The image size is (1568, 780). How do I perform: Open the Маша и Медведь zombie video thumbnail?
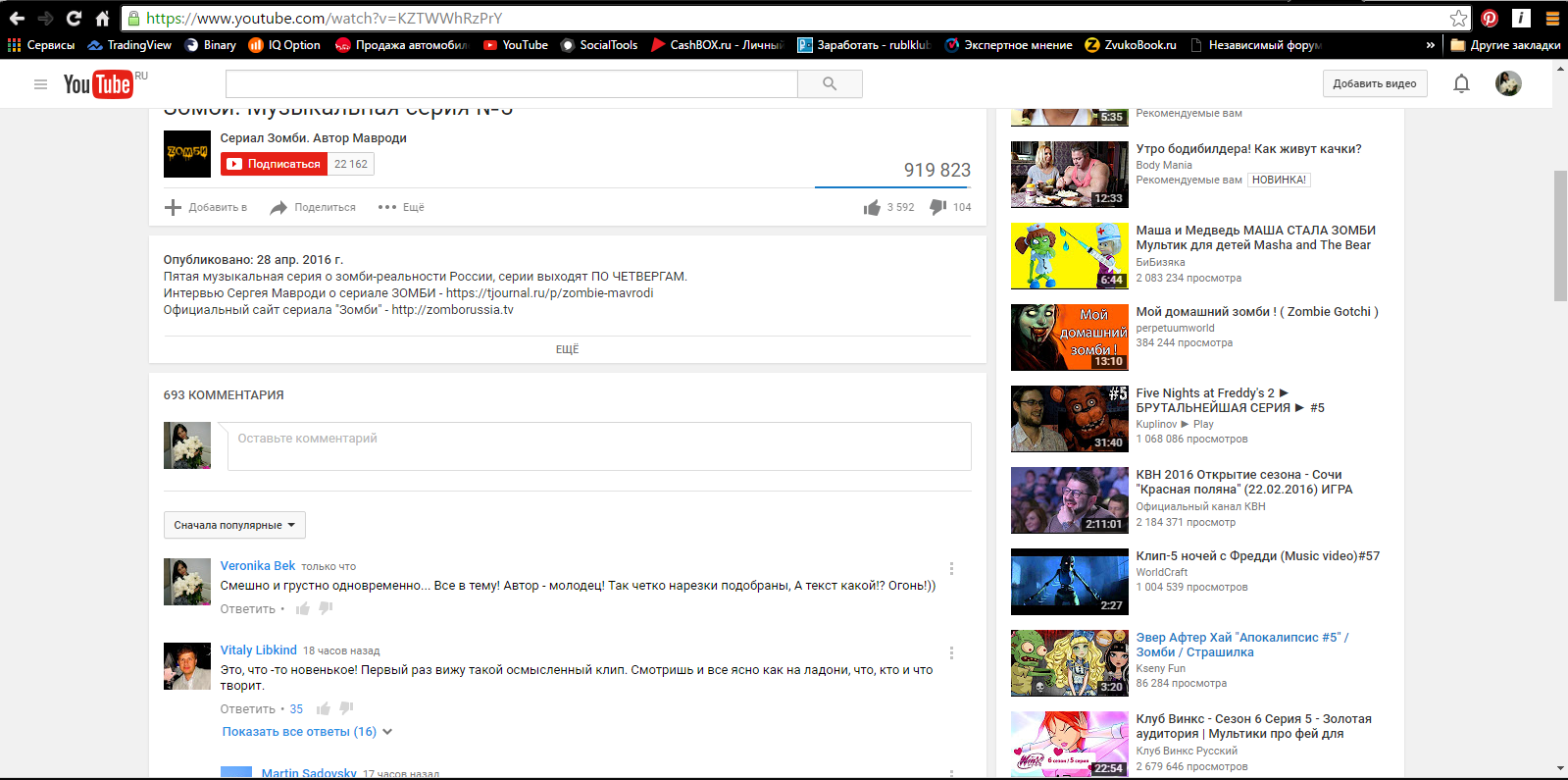pyautogui.click(x=1070, y=256)
